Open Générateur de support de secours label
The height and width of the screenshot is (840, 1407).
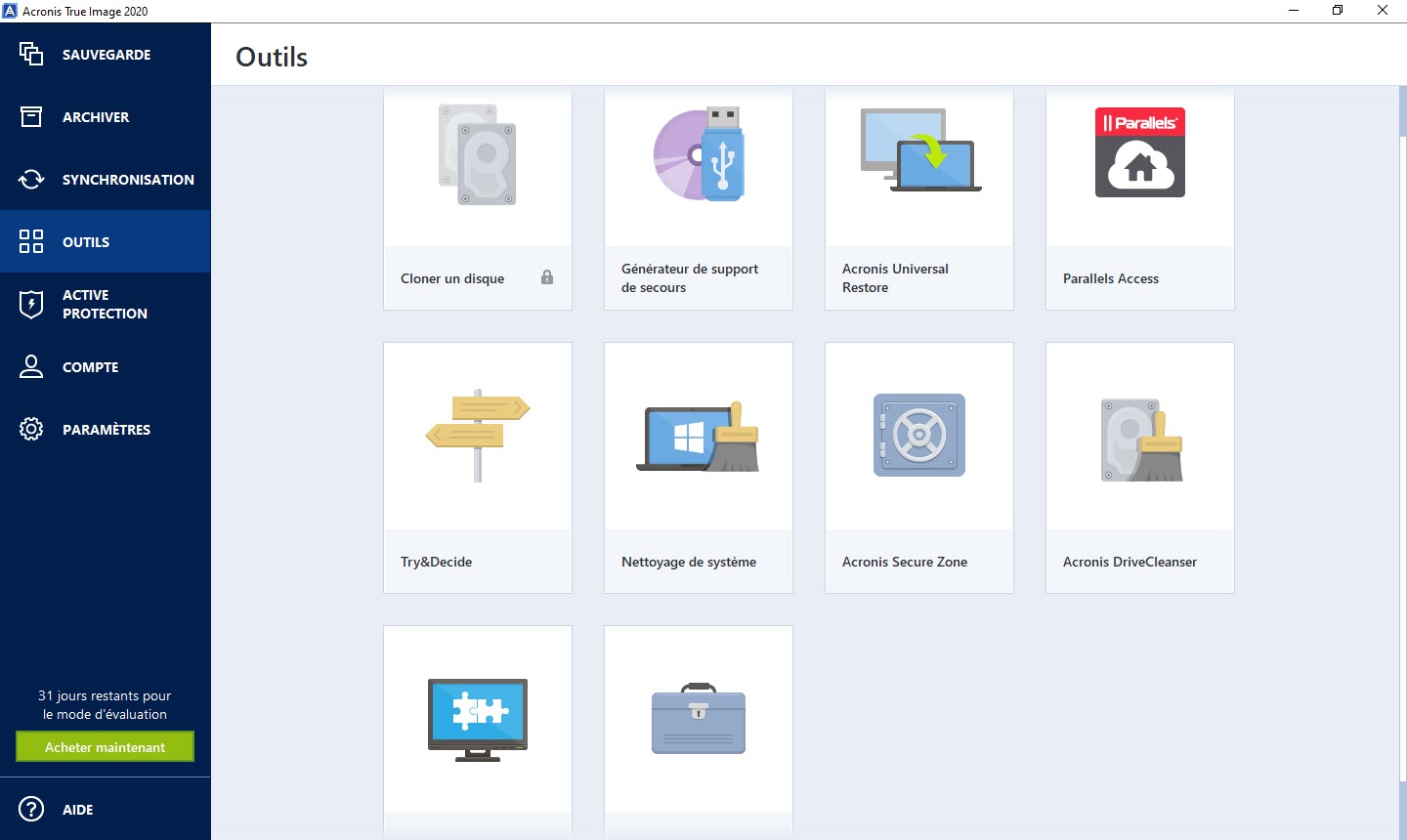(x=690, y=278)
